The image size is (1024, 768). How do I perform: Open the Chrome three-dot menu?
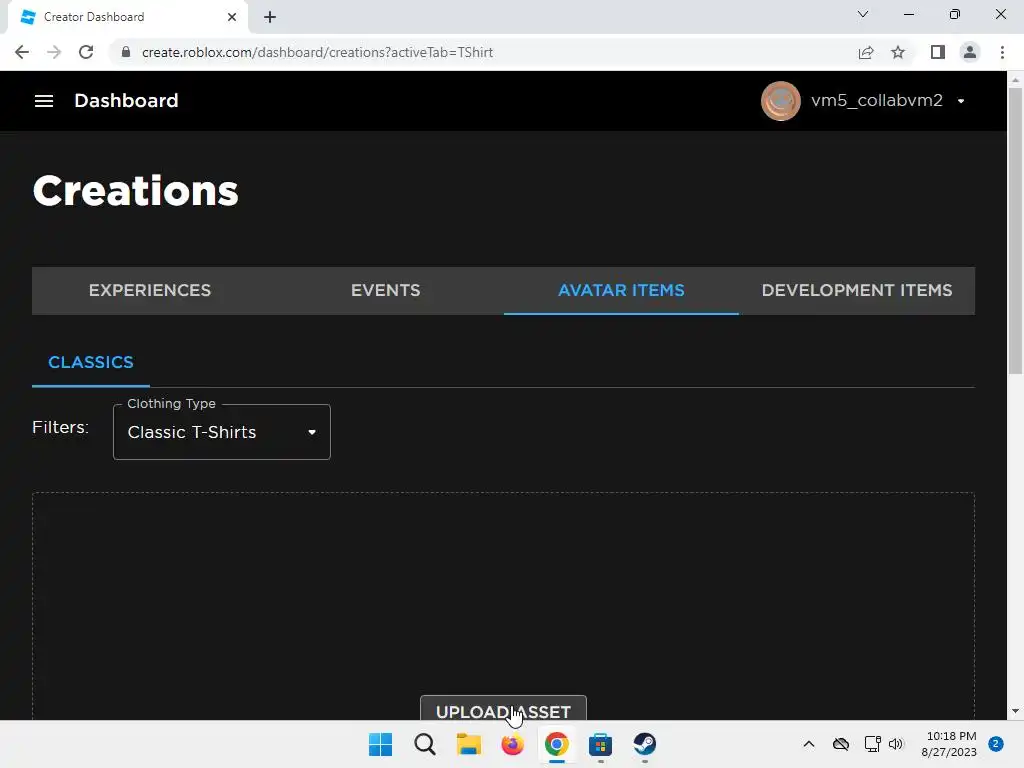click(x=1002, y=52)
